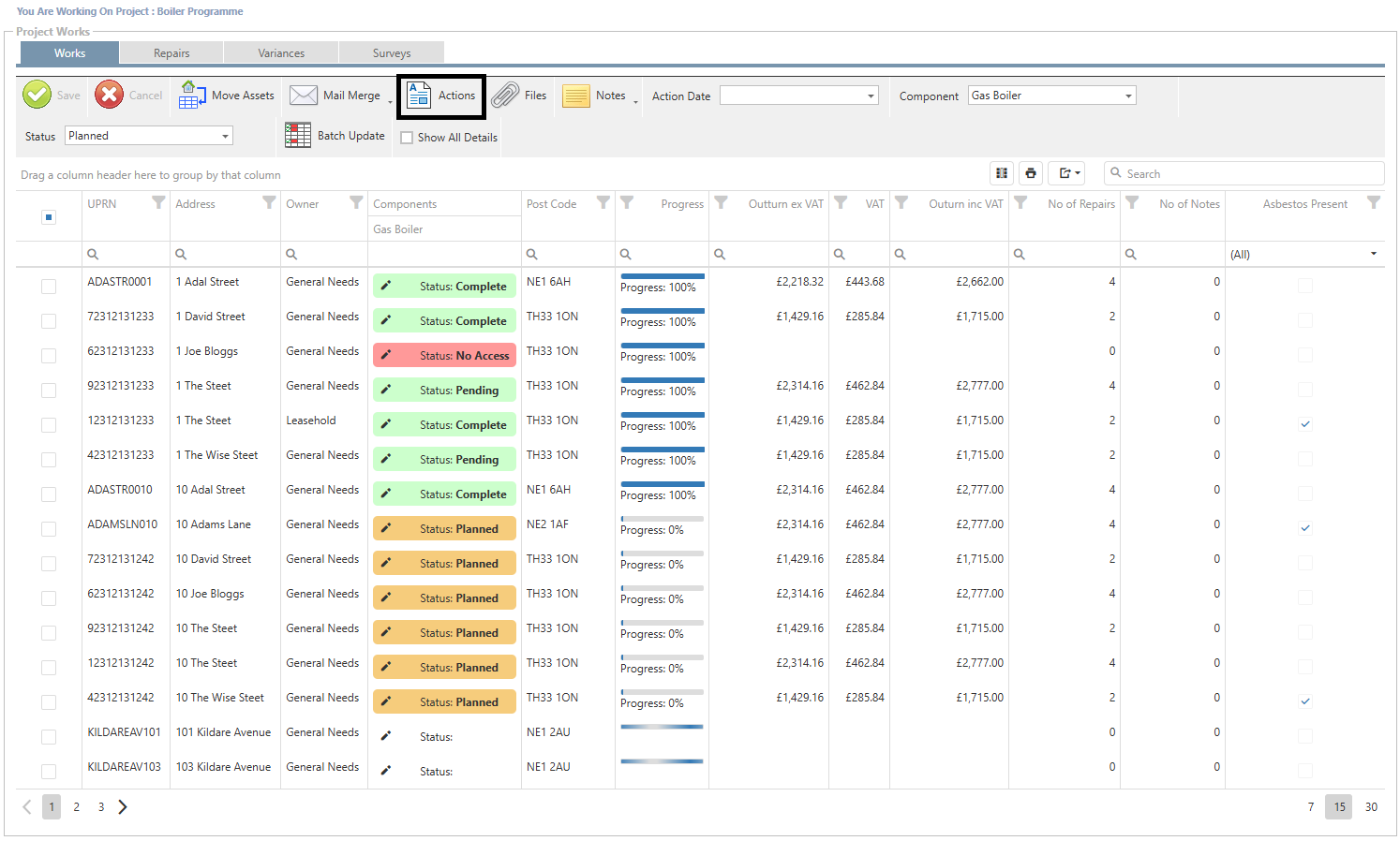
Task: Open the Status Planned dropdown
Action: point(225,136)
